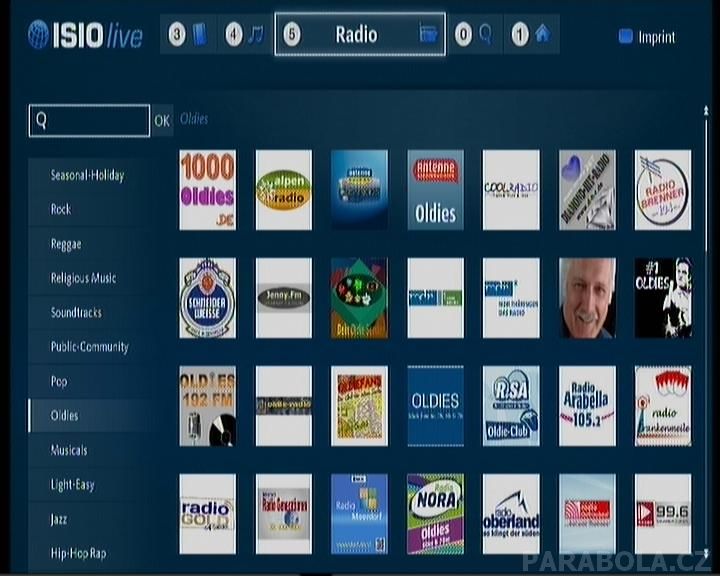Open the Cool Radio station
Image resolution: width=720 pixels, height=576 pixels.
pyautogui.click(x=511, y=190)
